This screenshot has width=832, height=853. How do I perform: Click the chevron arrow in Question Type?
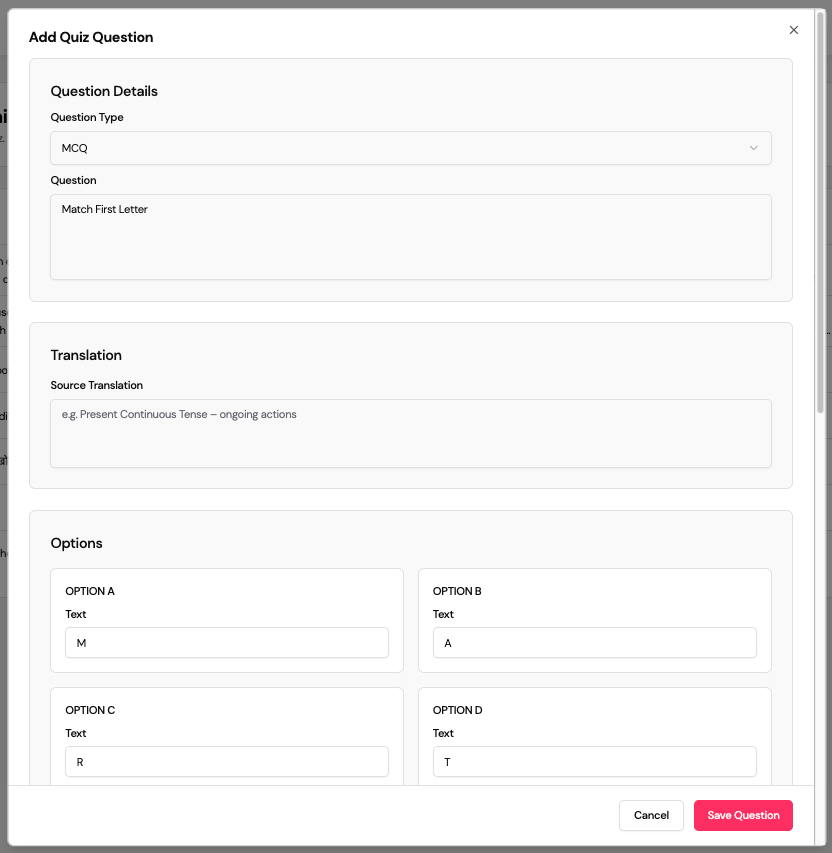754,148
